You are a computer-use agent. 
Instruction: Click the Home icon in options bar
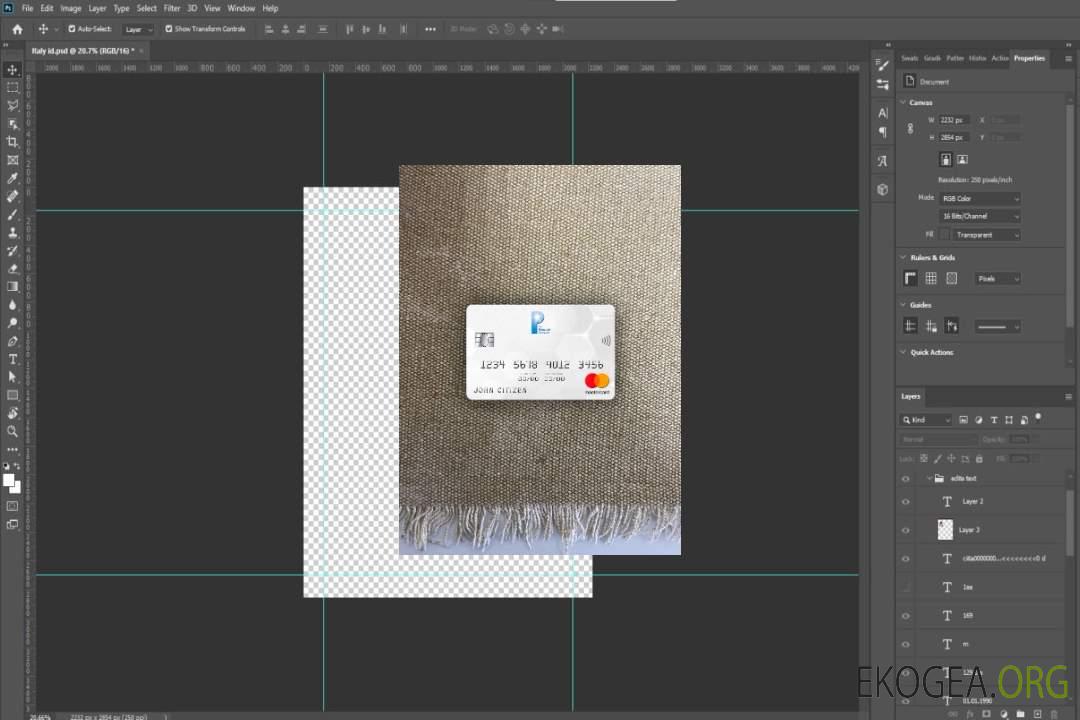[17, 29]
